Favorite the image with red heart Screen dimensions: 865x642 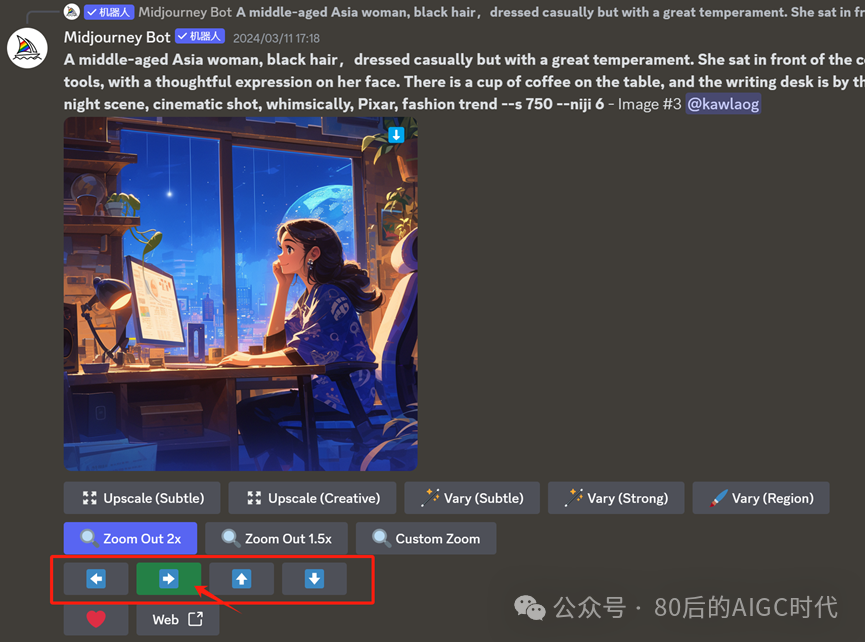pyautogui.click(x=96, y=619)
